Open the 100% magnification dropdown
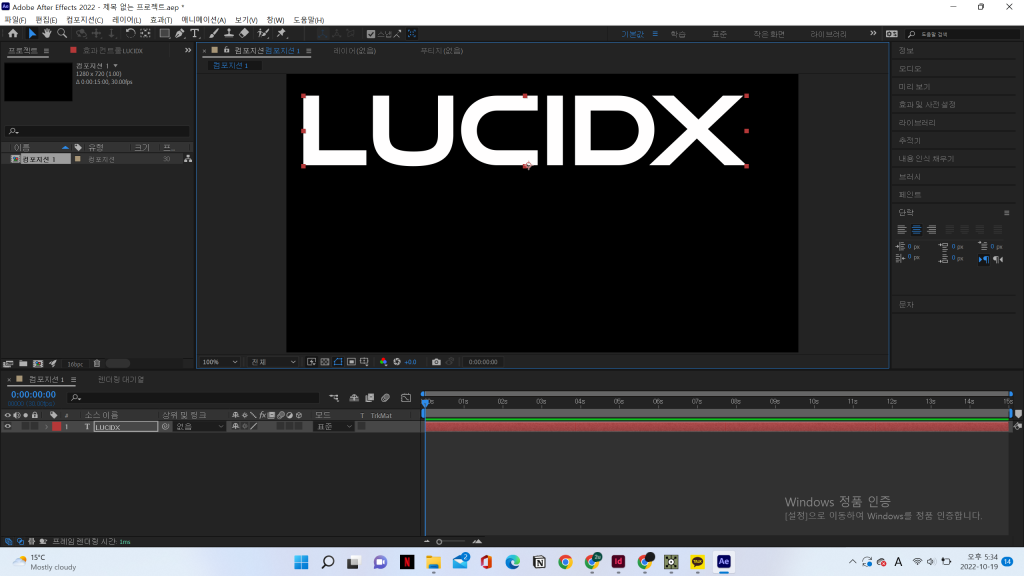 coord(219,362)
